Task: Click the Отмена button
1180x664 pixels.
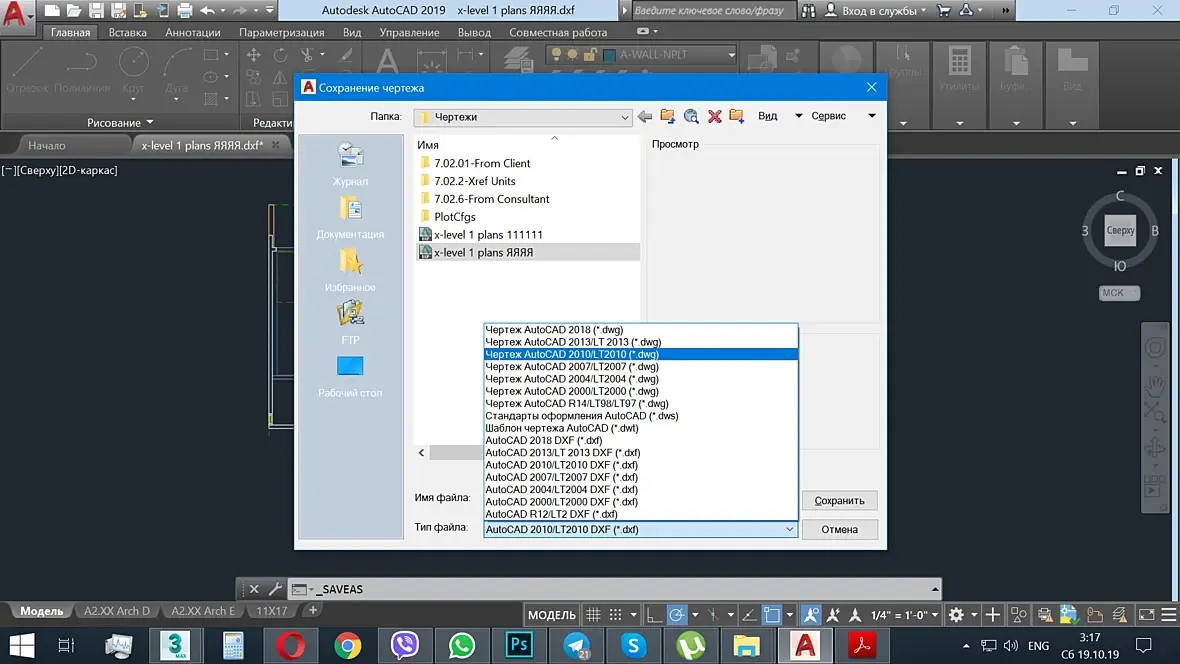Action: click(x=839, y=529)
